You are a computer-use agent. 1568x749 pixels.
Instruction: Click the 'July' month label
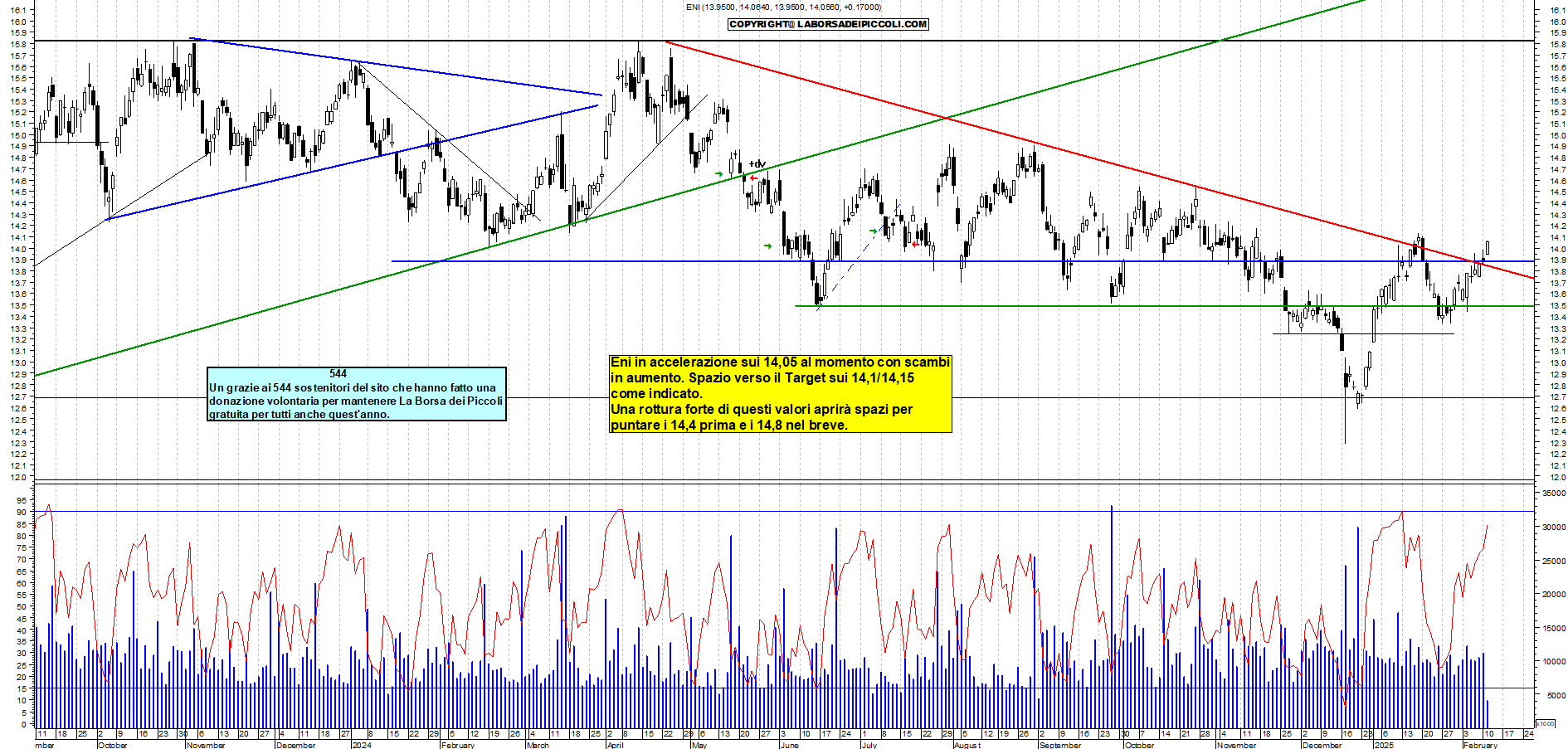click(869, 745)
